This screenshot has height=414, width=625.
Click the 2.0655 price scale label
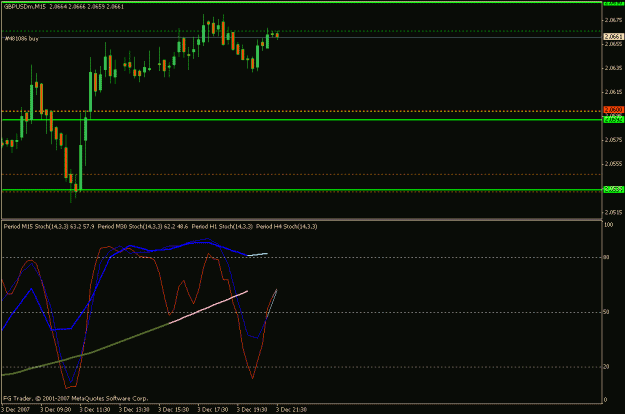pyautogui.click(x=613, y=44)
